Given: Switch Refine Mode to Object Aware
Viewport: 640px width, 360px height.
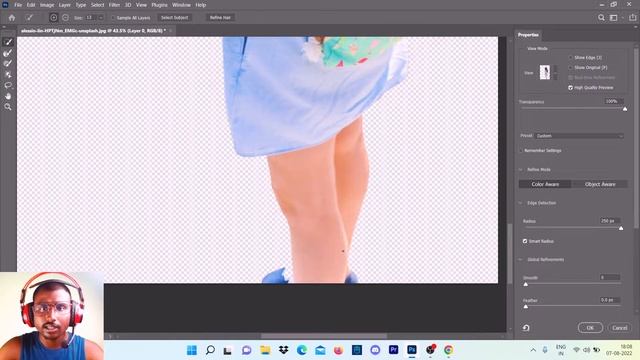Looking at the screenshot, I should 600,184.
